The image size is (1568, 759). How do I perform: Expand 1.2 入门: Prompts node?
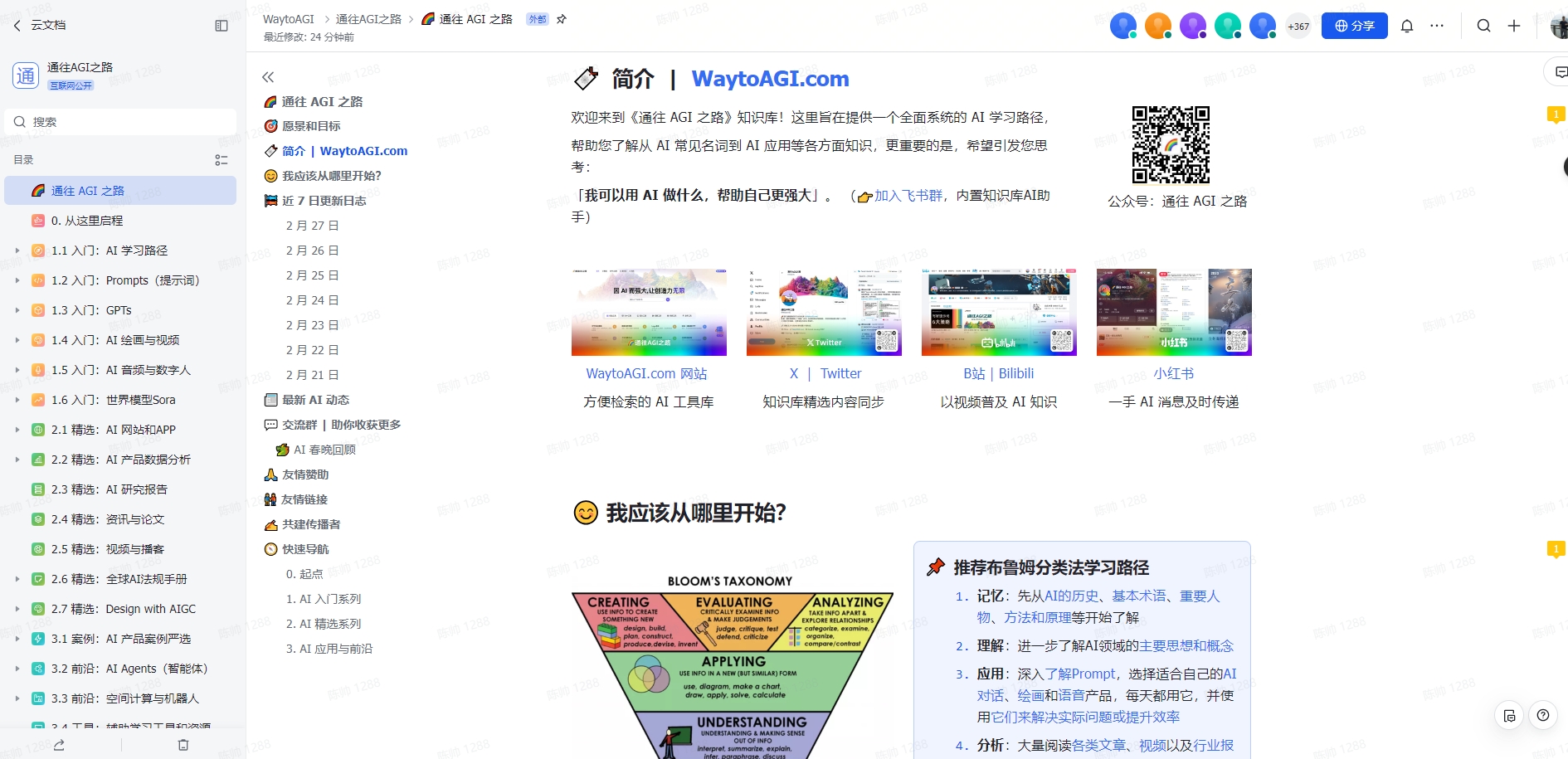(17, 280)
